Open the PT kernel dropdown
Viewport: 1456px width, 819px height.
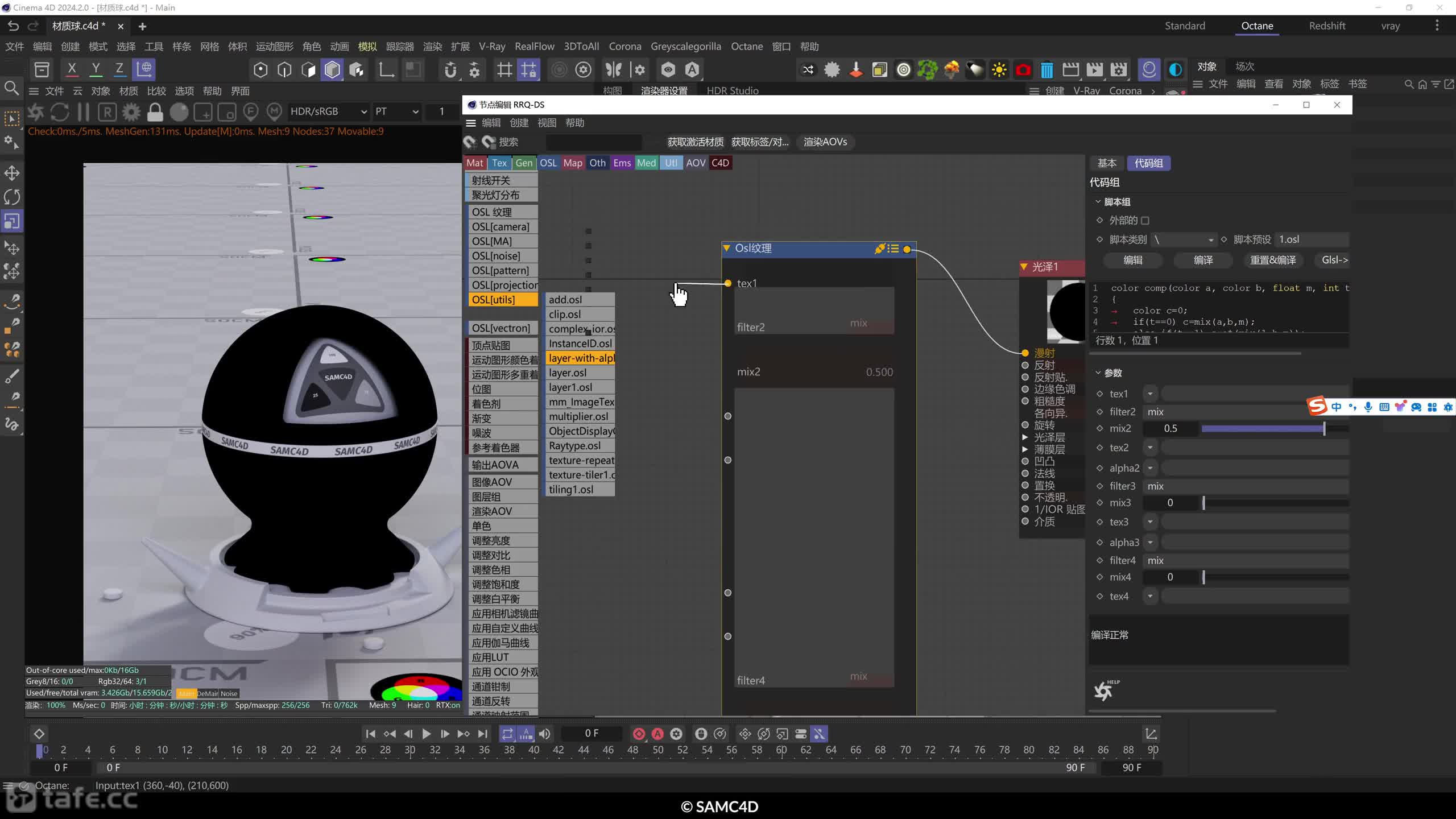[396, 112]
